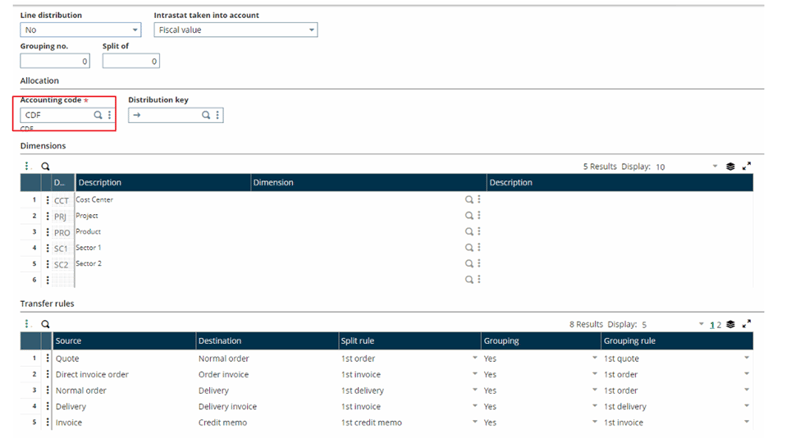Search dimension value for Cost Center row
The height and width of the screenshot is (443, 800).
[469, 200]
